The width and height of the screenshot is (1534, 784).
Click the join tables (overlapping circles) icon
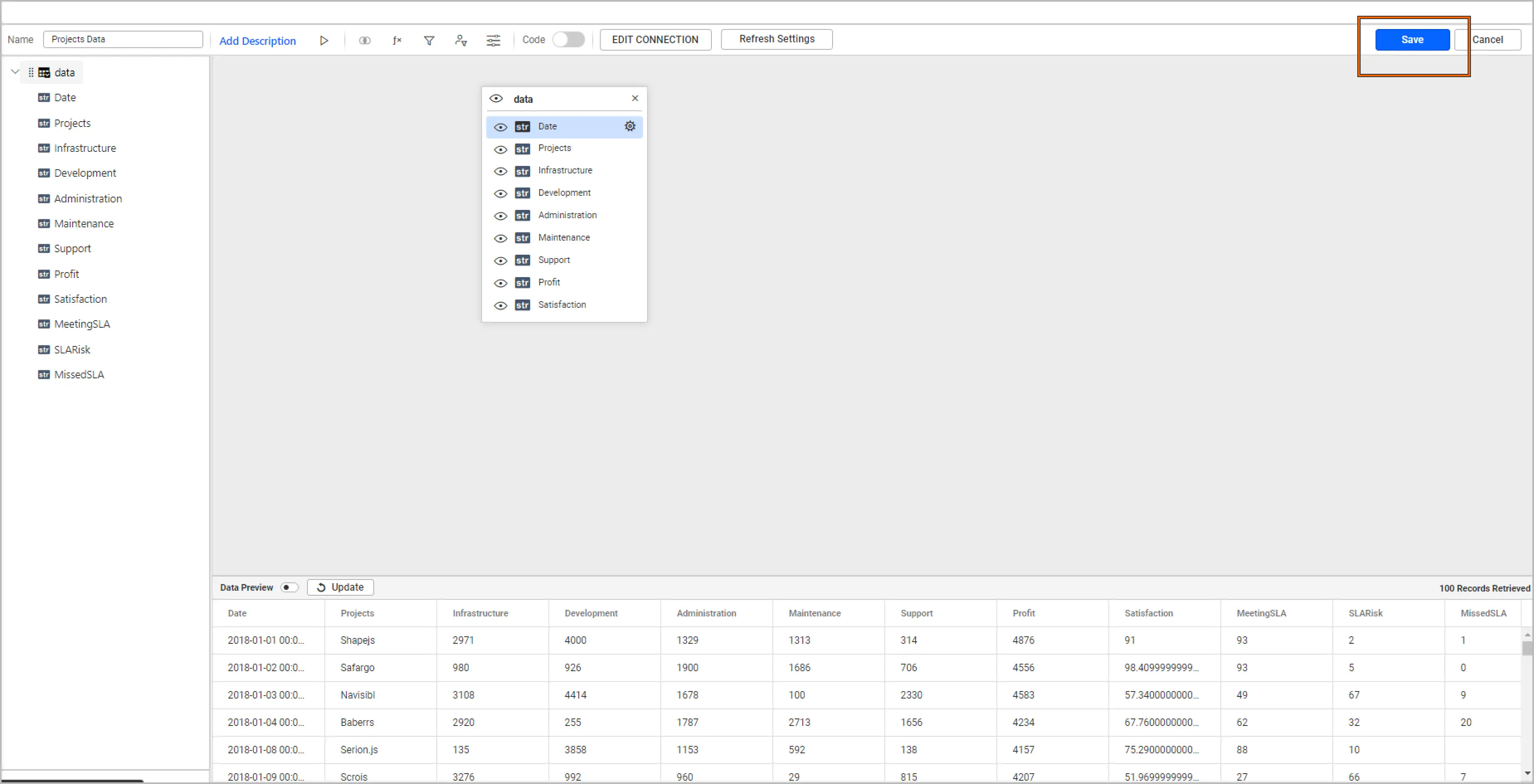point(365,41)
